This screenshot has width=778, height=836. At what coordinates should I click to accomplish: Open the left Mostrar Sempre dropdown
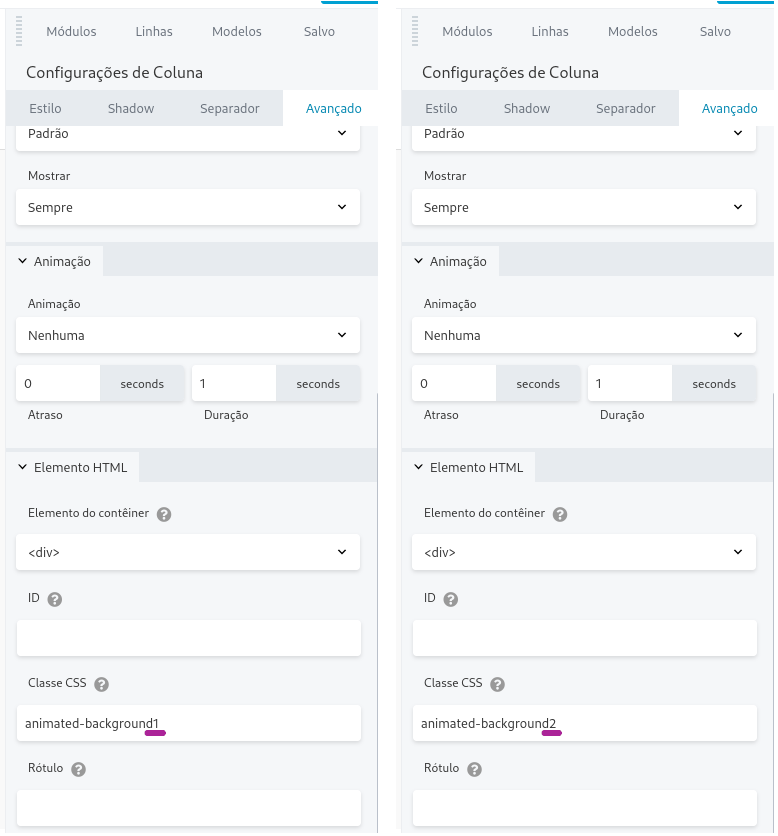tap(188, 207)
